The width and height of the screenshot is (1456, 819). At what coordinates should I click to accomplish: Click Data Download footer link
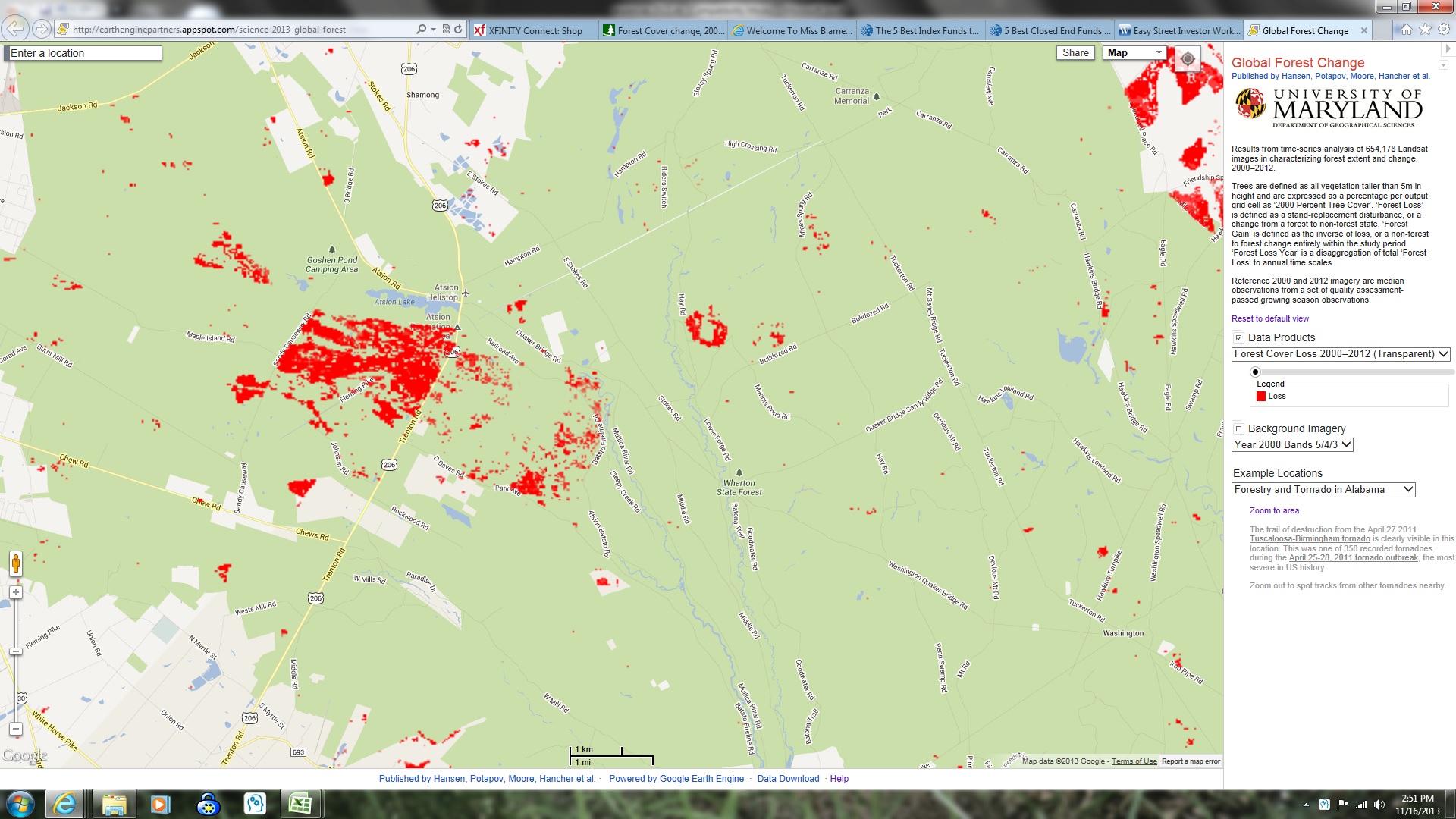788,779
